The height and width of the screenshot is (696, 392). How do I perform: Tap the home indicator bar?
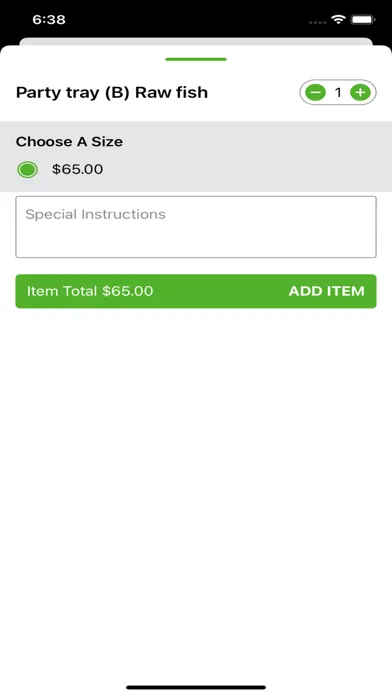(196, 688)
